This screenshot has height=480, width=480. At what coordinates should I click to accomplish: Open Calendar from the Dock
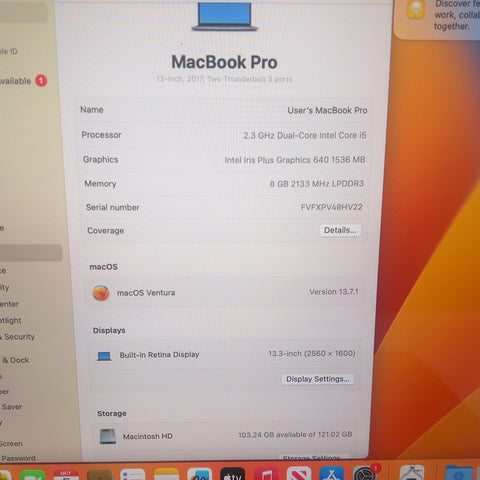pyautogui.click(x=66, y=475)
